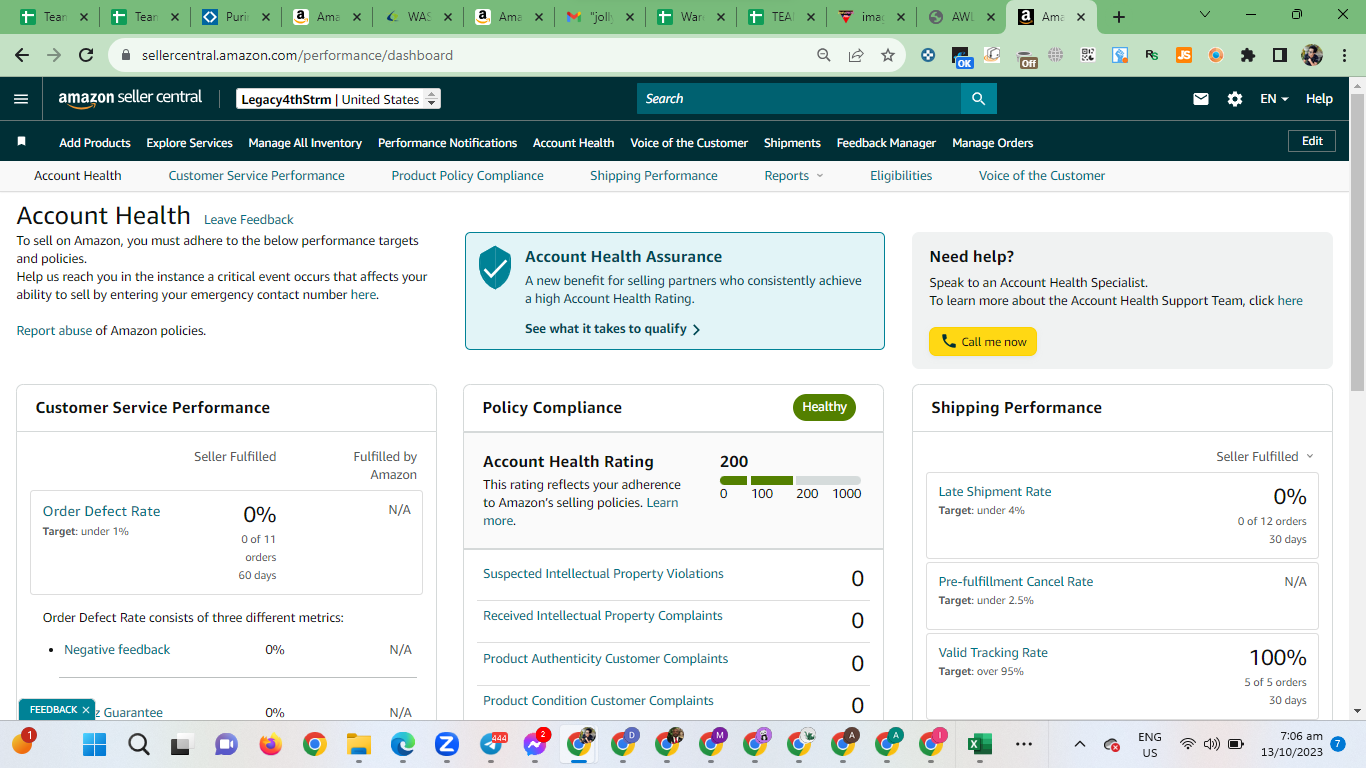
Task: Toggle the Chrome side panel icon
Action: [1280, 56]
